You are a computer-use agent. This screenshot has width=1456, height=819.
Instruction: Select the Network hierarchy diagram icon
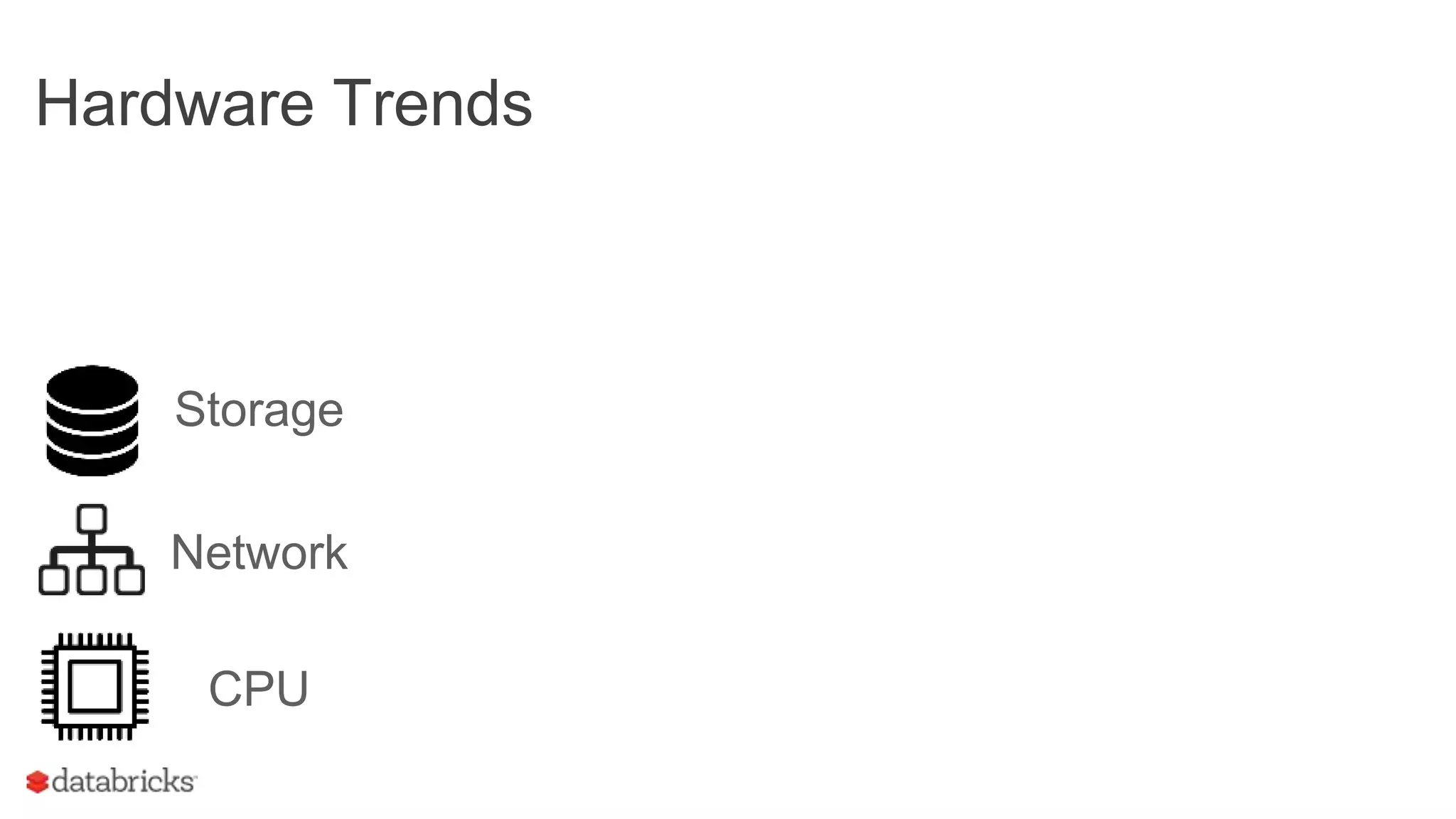coord(92,550)
